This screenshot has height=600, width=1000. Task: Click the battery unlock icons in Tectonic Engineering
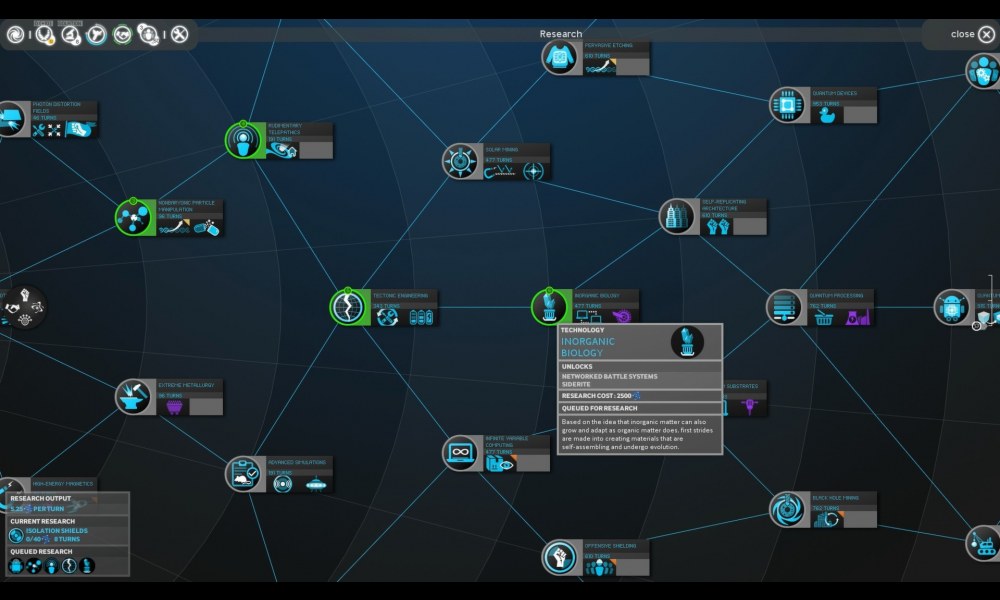421,317
